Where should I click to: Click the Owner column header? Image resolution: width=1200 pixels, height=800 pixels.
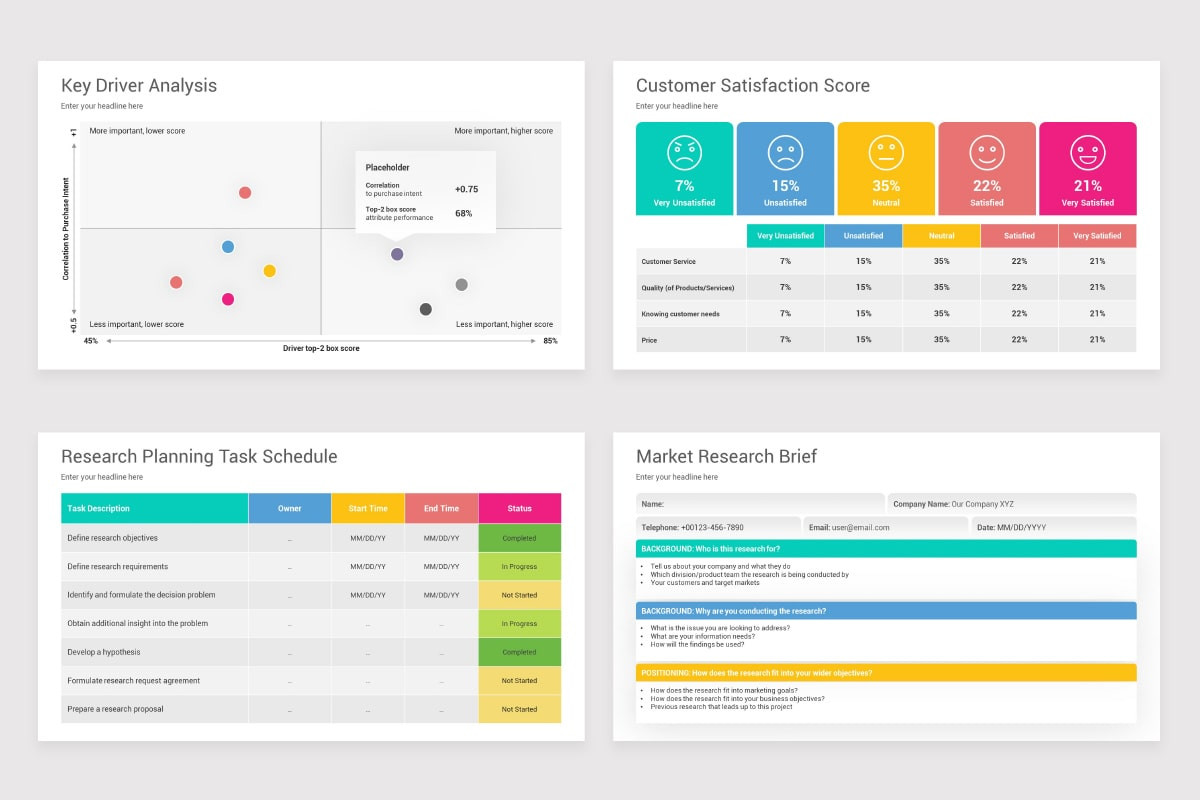click(x=290, y=508)
